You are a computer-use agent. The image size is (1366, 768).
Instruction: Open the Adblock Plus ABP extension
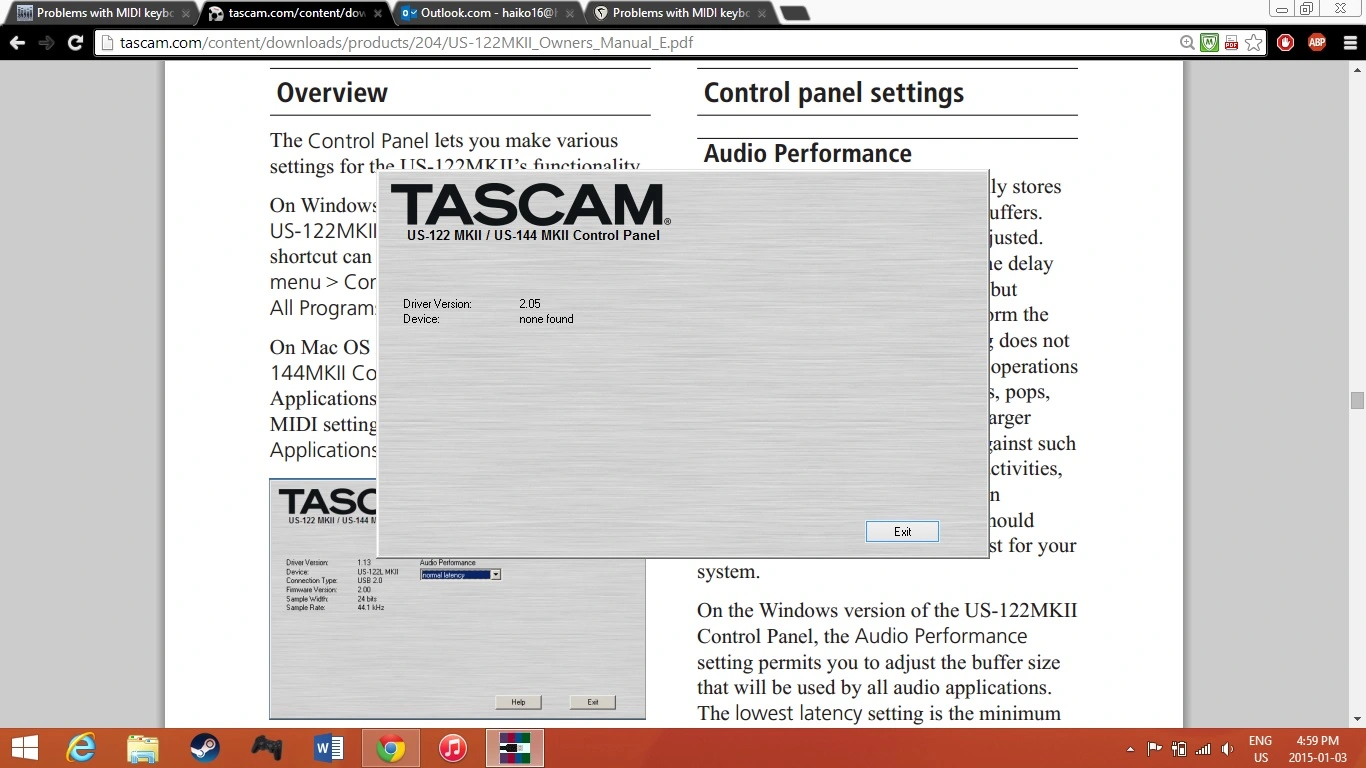point(1316,43)
